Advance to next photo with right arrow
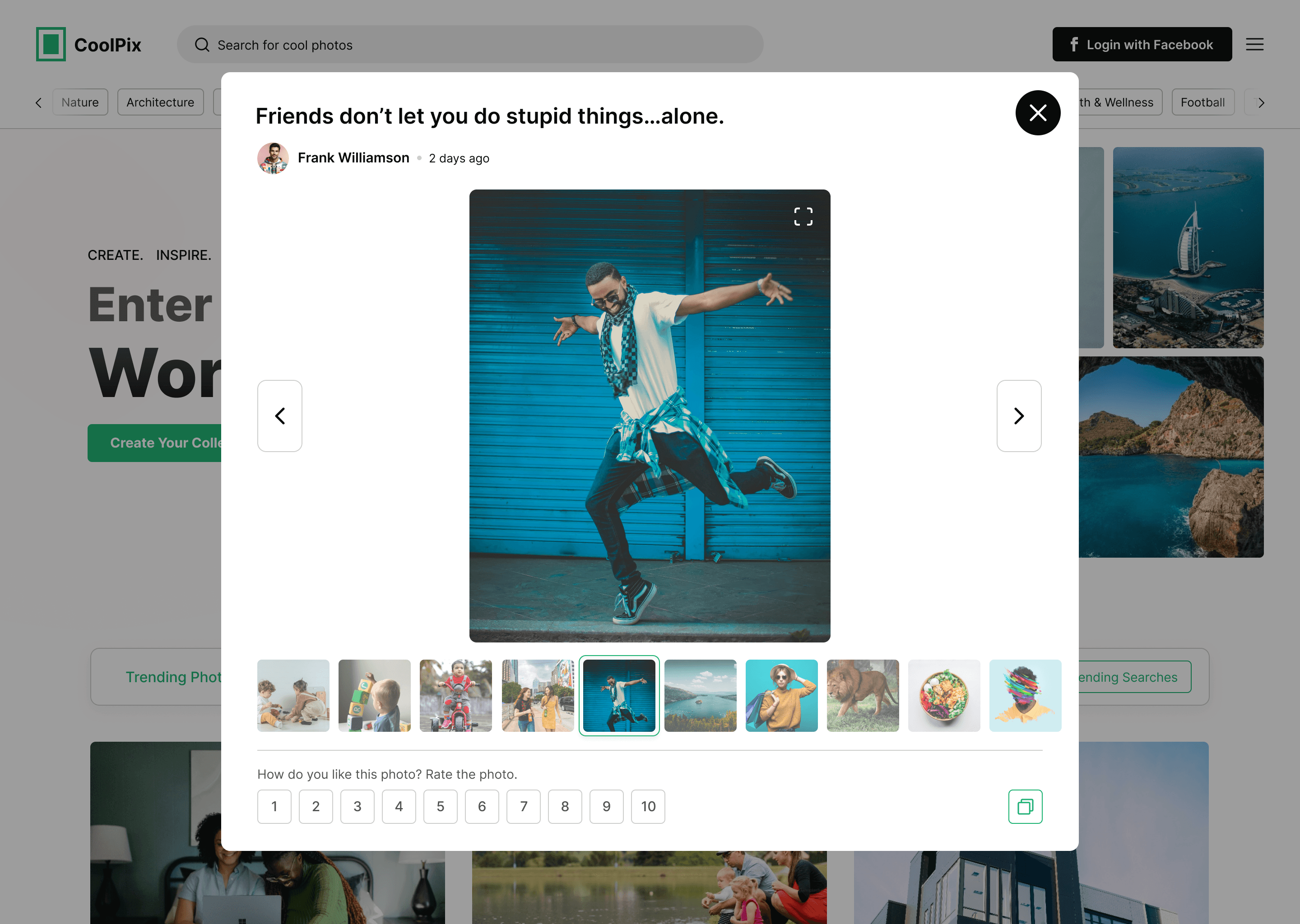 (1018, 416)
